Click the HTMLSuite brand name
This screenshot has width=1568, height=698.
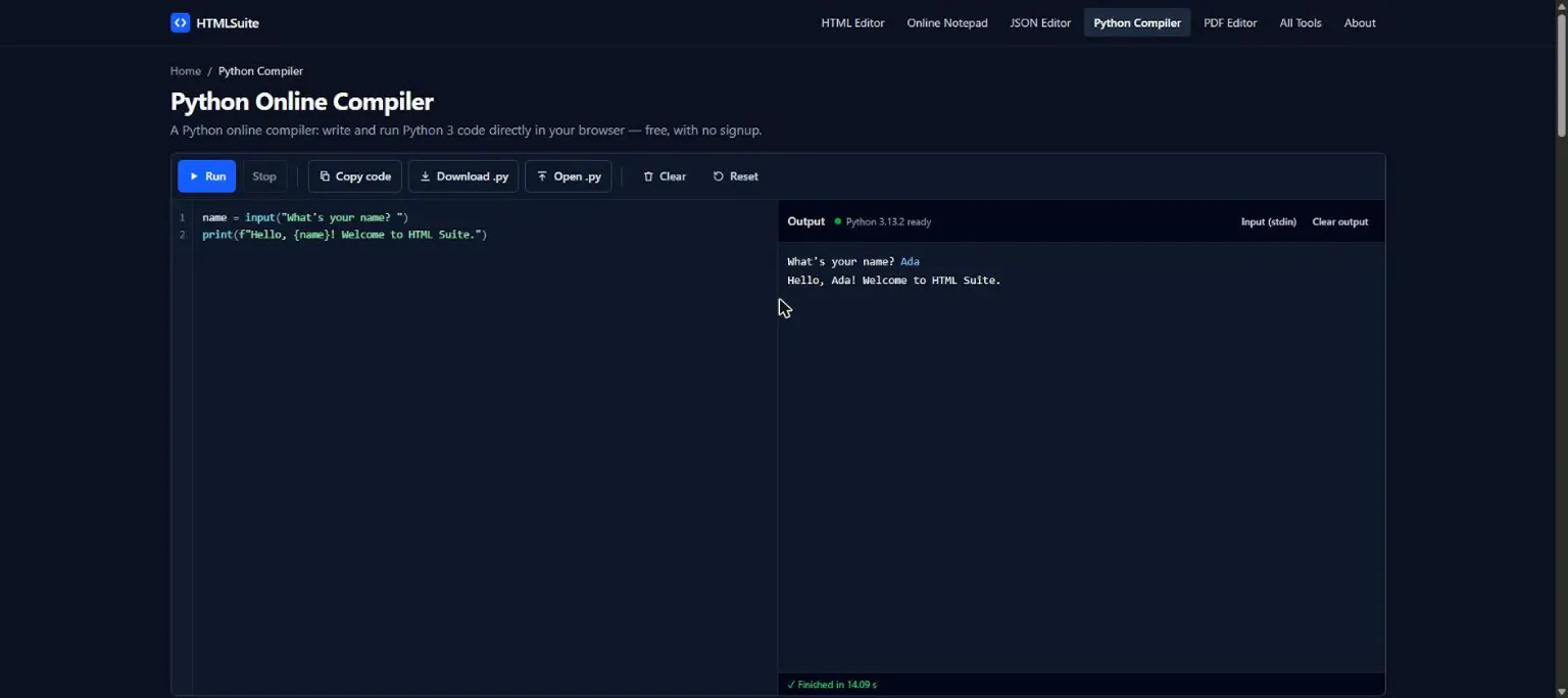point(227,23)
